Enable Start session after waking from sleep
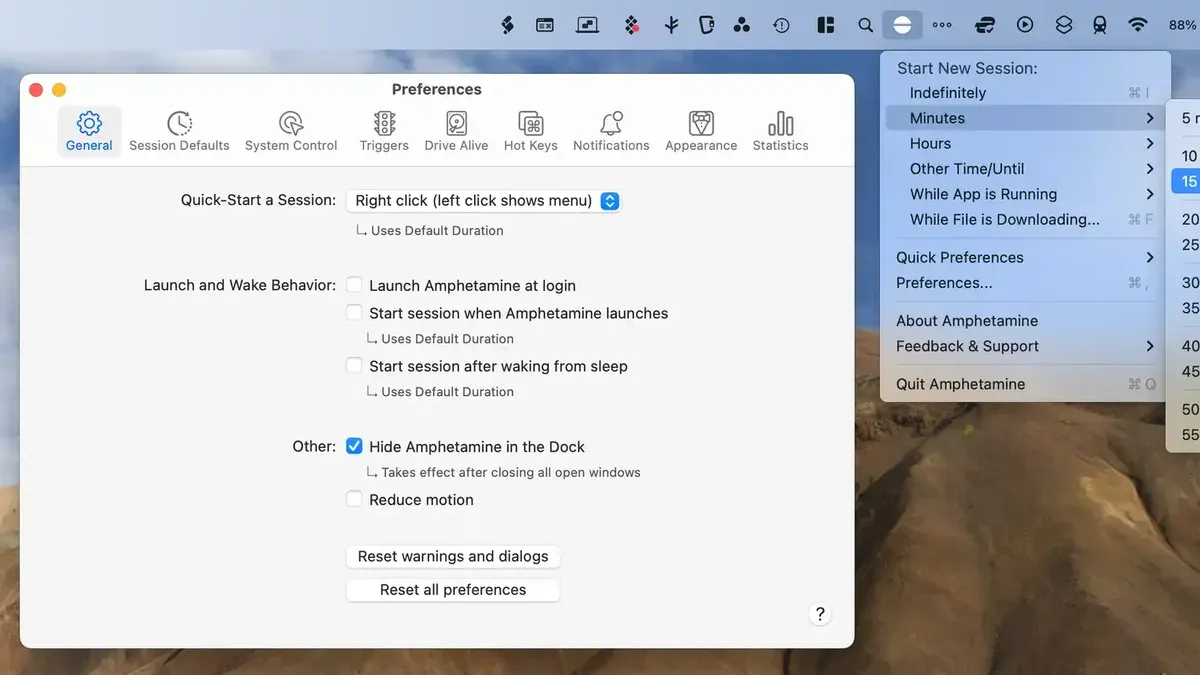1200x675 pixels. (354, 366)
